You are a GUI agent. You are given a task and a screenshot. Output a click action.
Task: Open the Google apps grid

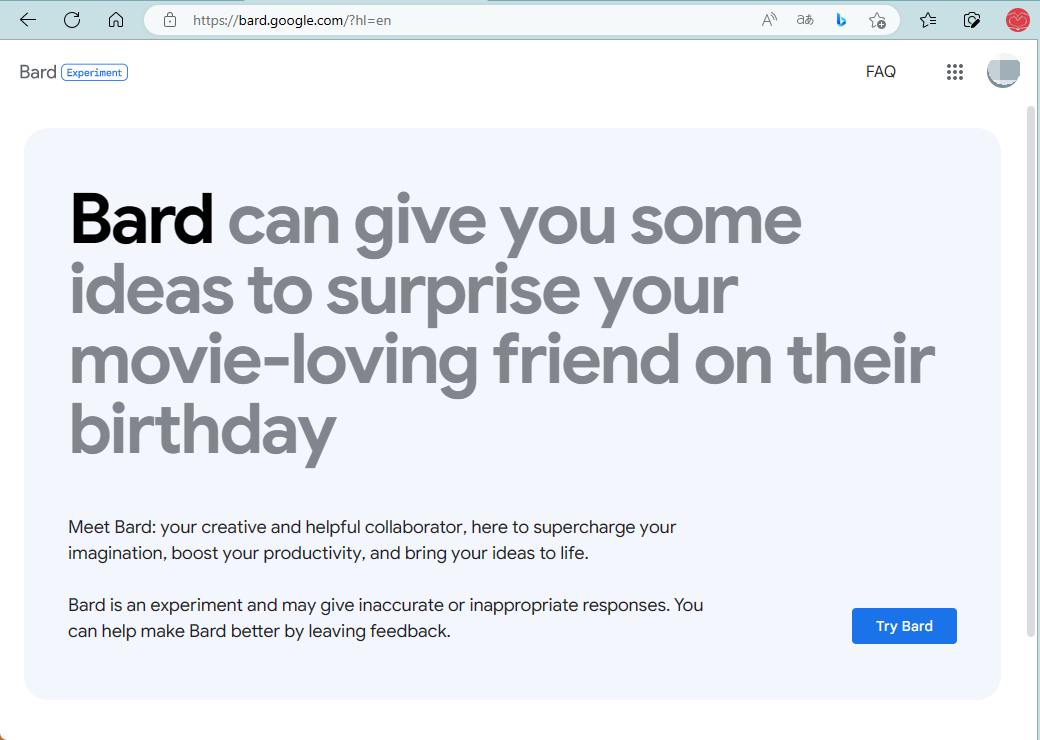click(x=955, y=72)
